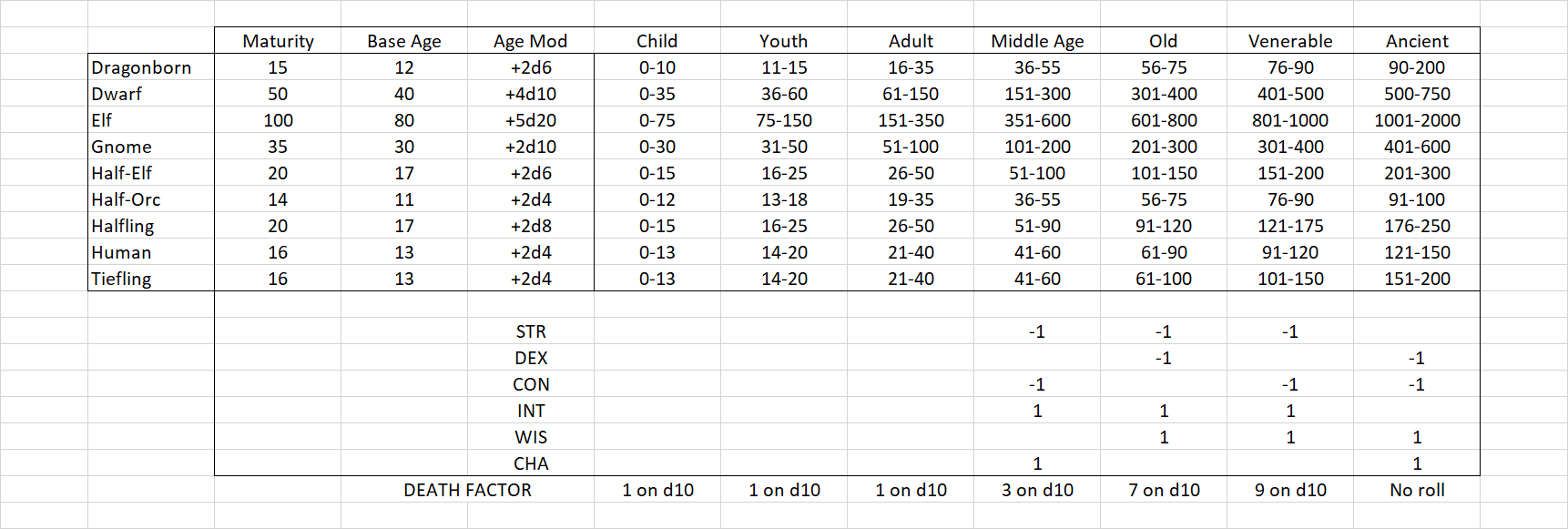The image size is (1568, 529).
Task: Select the Elf Venerable cell 801-1000
Action: coord(1290,120)
